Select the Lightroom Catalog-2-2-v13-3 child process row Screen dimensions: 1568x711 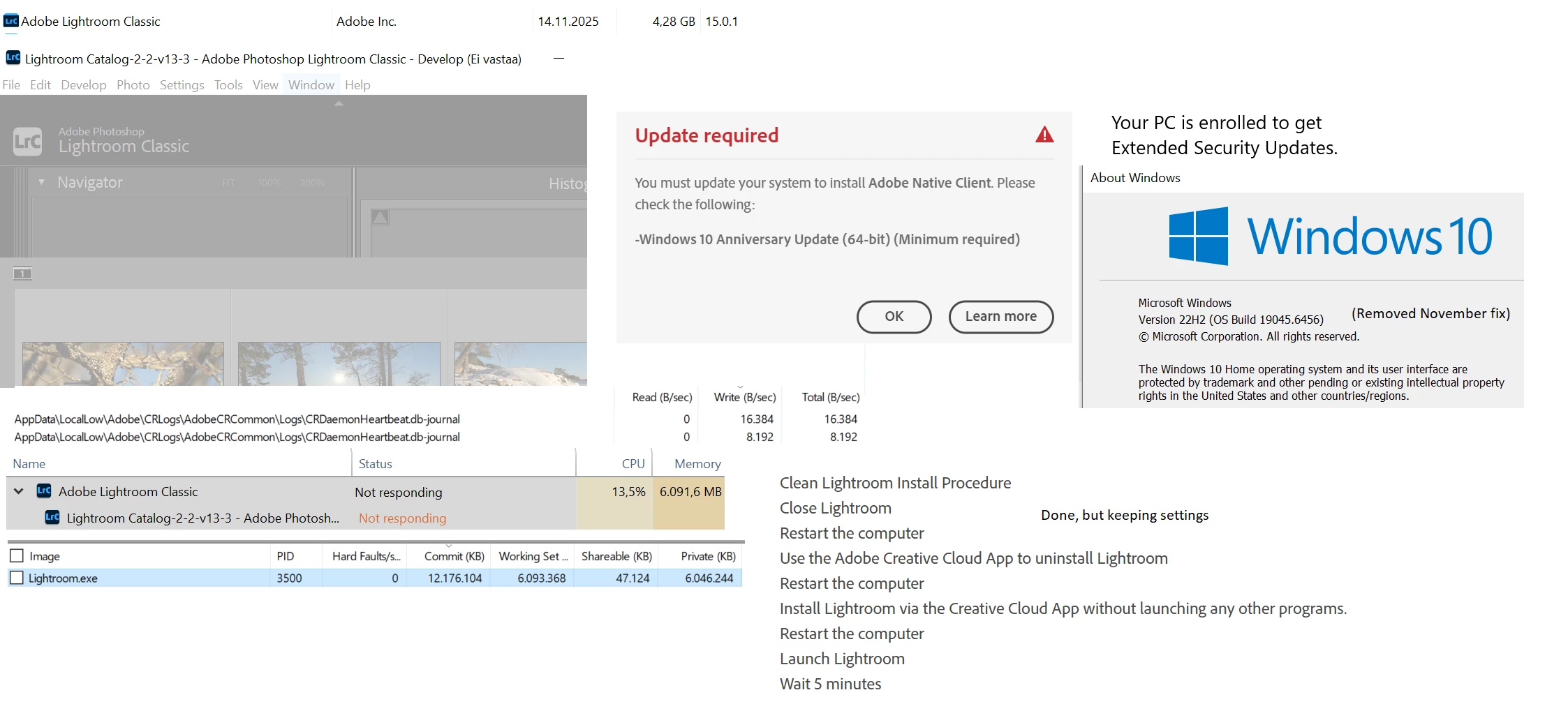(365, 518)
